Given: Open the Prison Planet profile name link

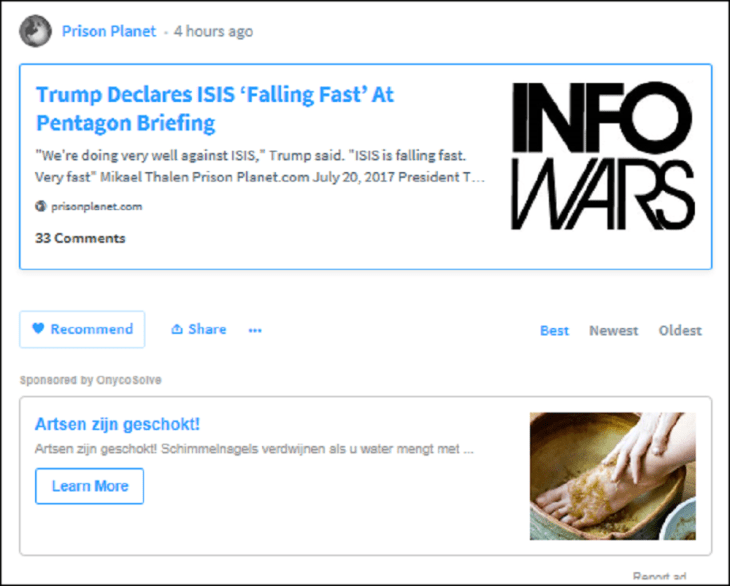Looking at the screenshot, I should tap(109, 31).
